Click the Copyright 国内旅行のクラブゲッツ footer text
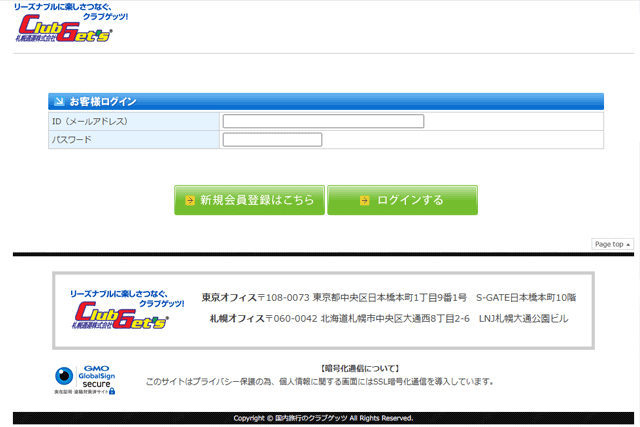The image size is (640, 427). tap(323, 418)
